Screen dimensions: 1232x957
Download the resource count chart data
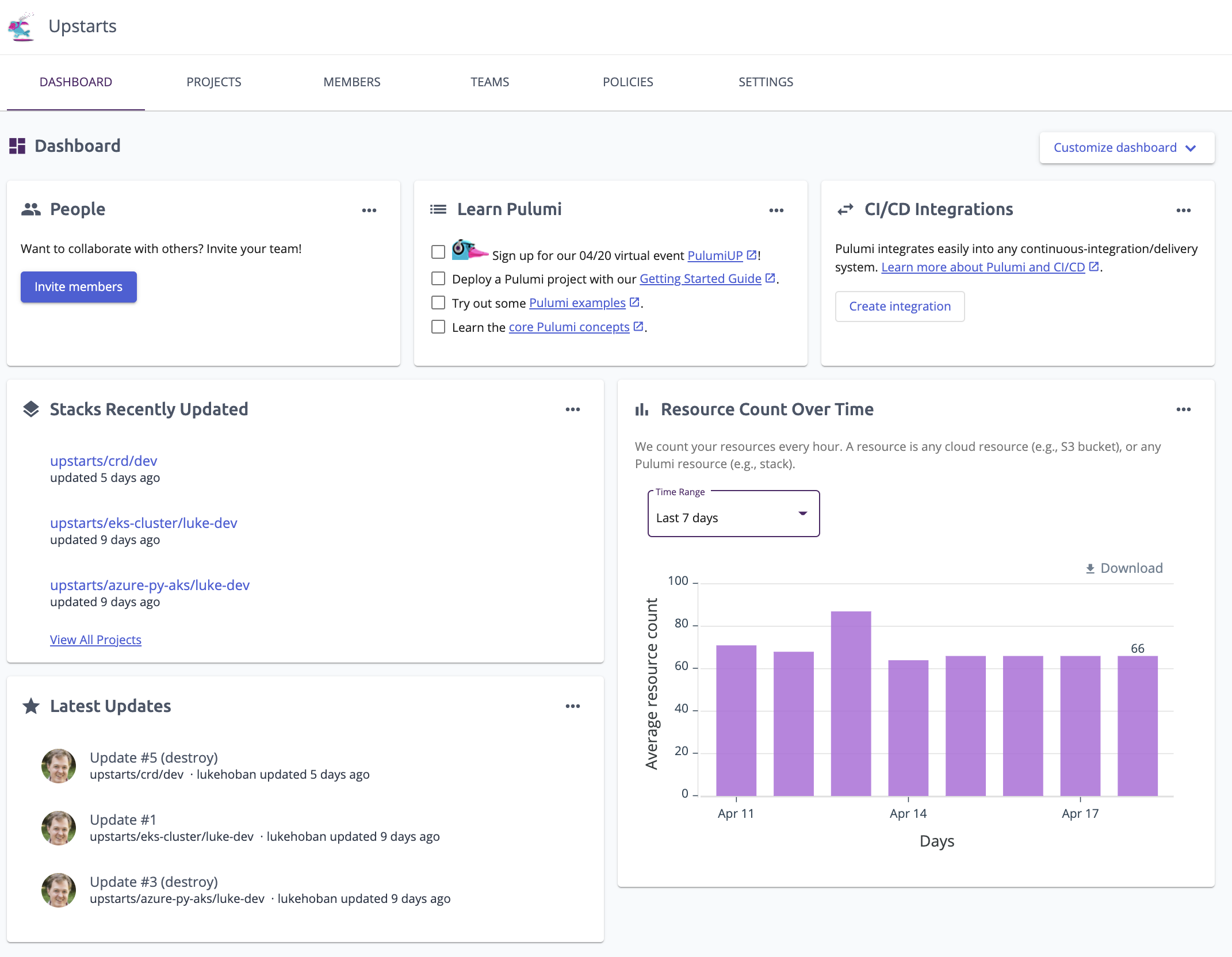coord(1124,568)
